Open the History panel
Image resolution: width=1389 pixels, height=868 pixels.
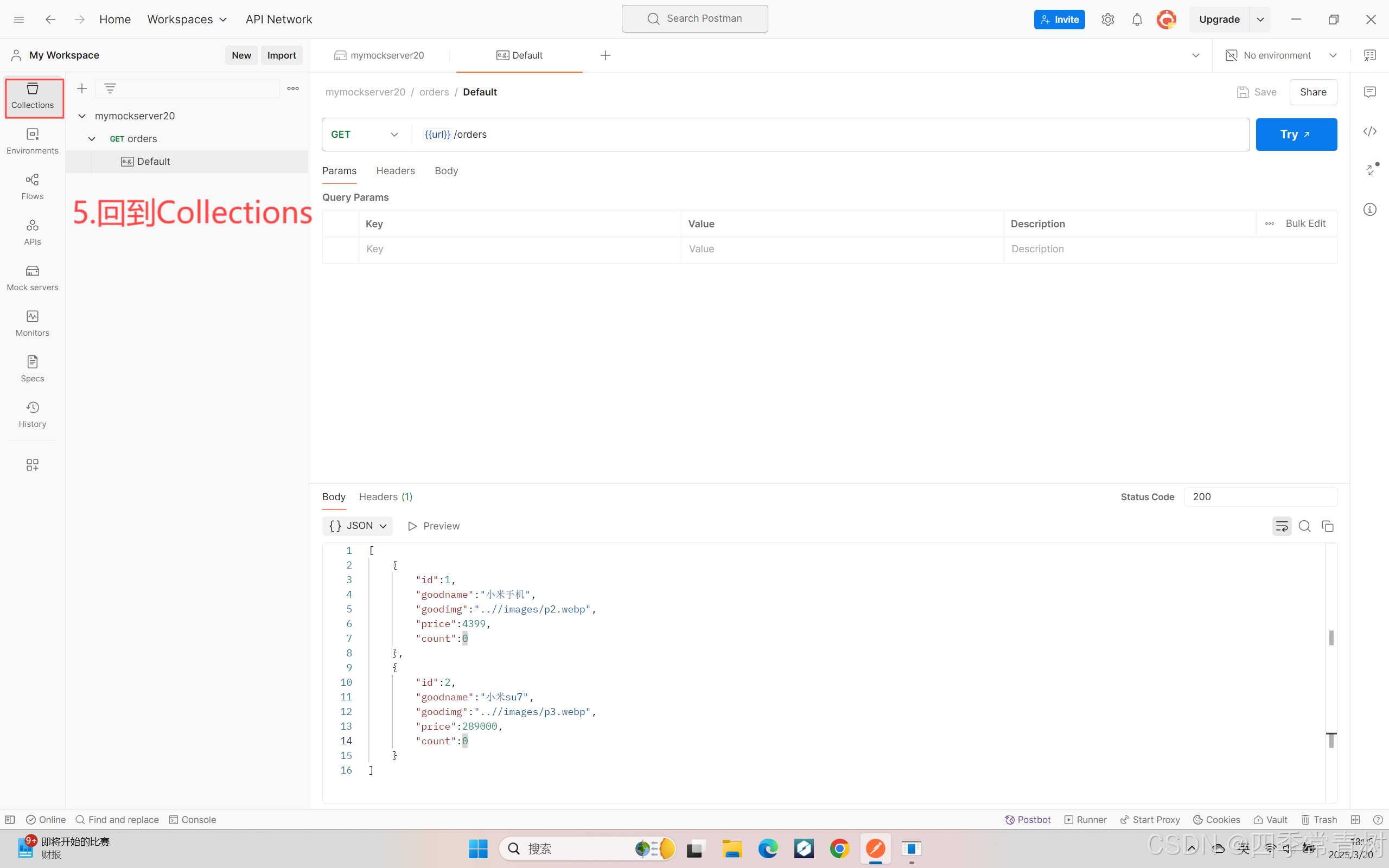coord(31,414)
